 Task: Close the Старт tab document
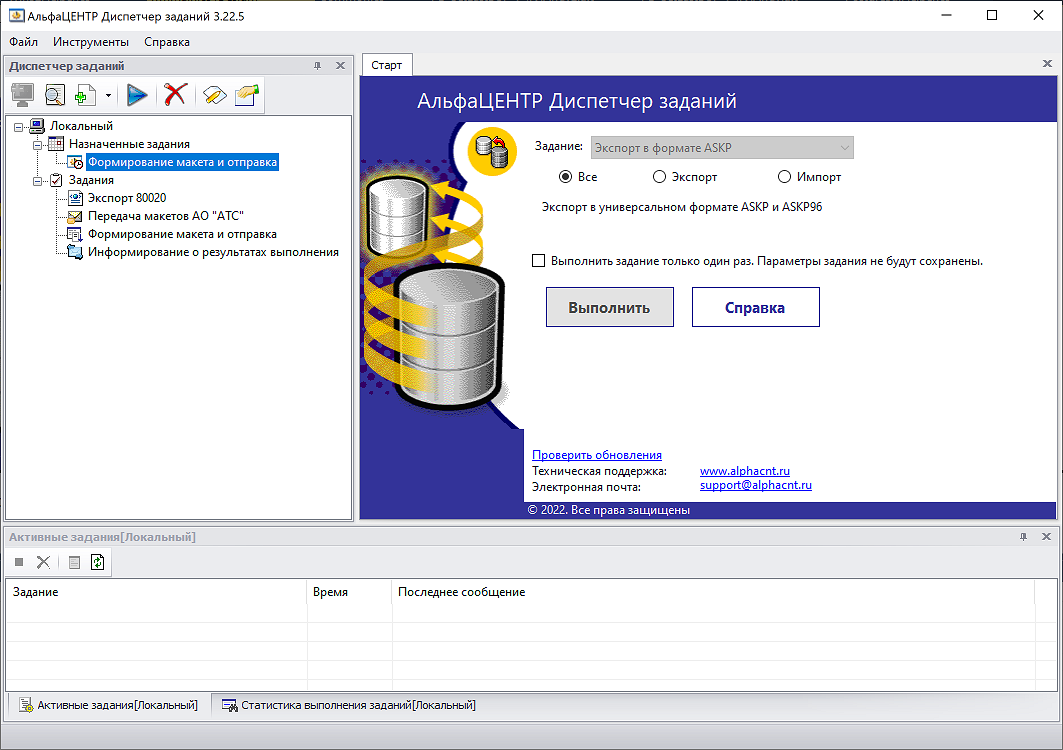click(1047, 64)
